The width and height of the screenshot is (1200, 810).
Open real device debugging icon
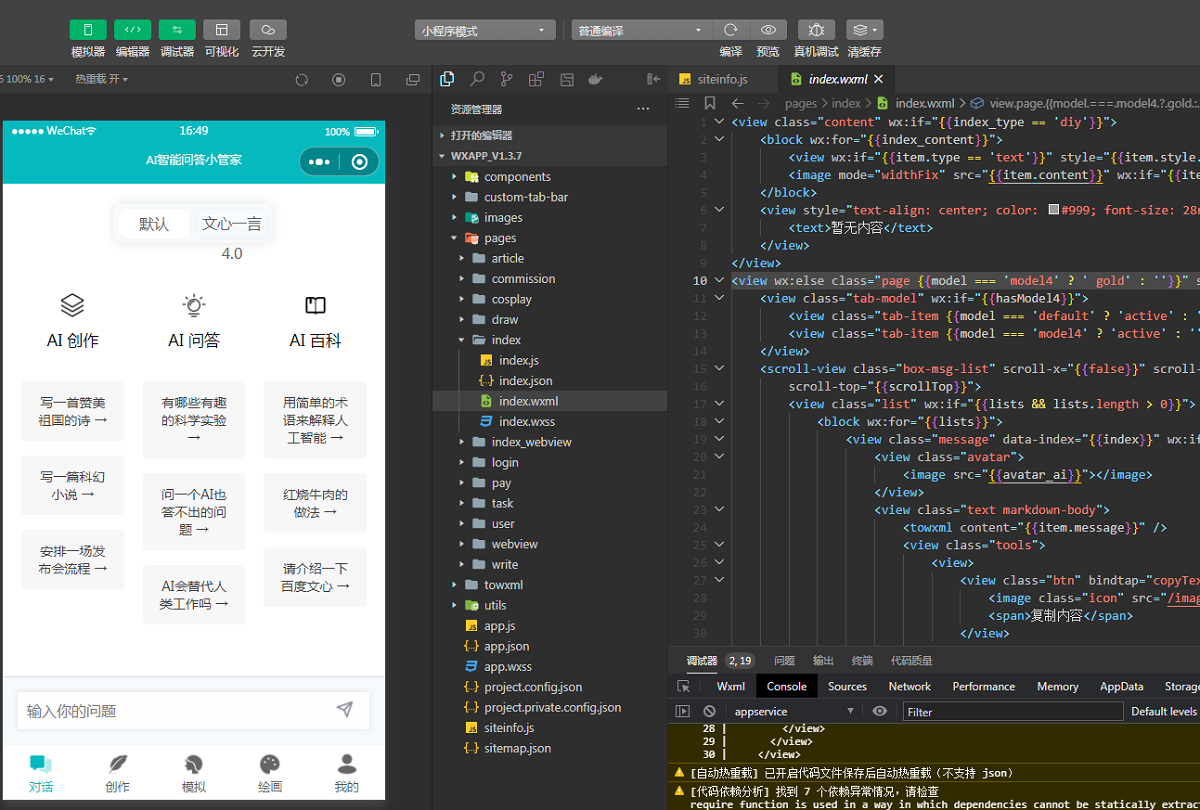click(816, 30)
